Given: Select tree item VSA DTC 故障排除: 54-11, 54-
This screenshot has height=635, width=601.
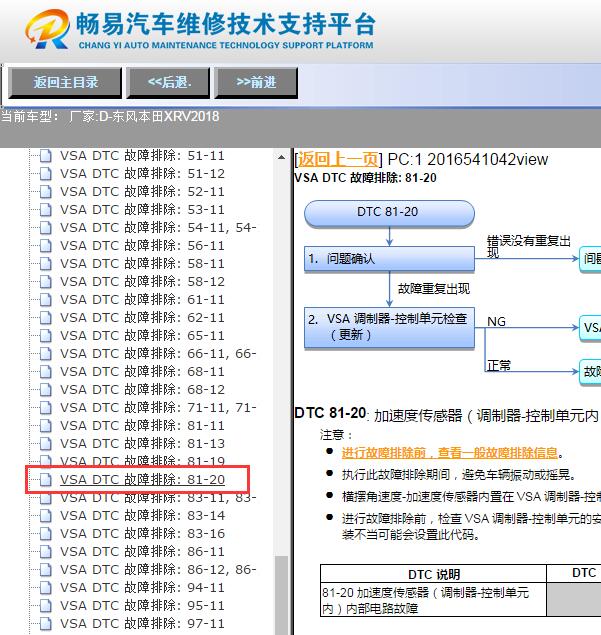Looking at the screenshot, I should point(158,228).
